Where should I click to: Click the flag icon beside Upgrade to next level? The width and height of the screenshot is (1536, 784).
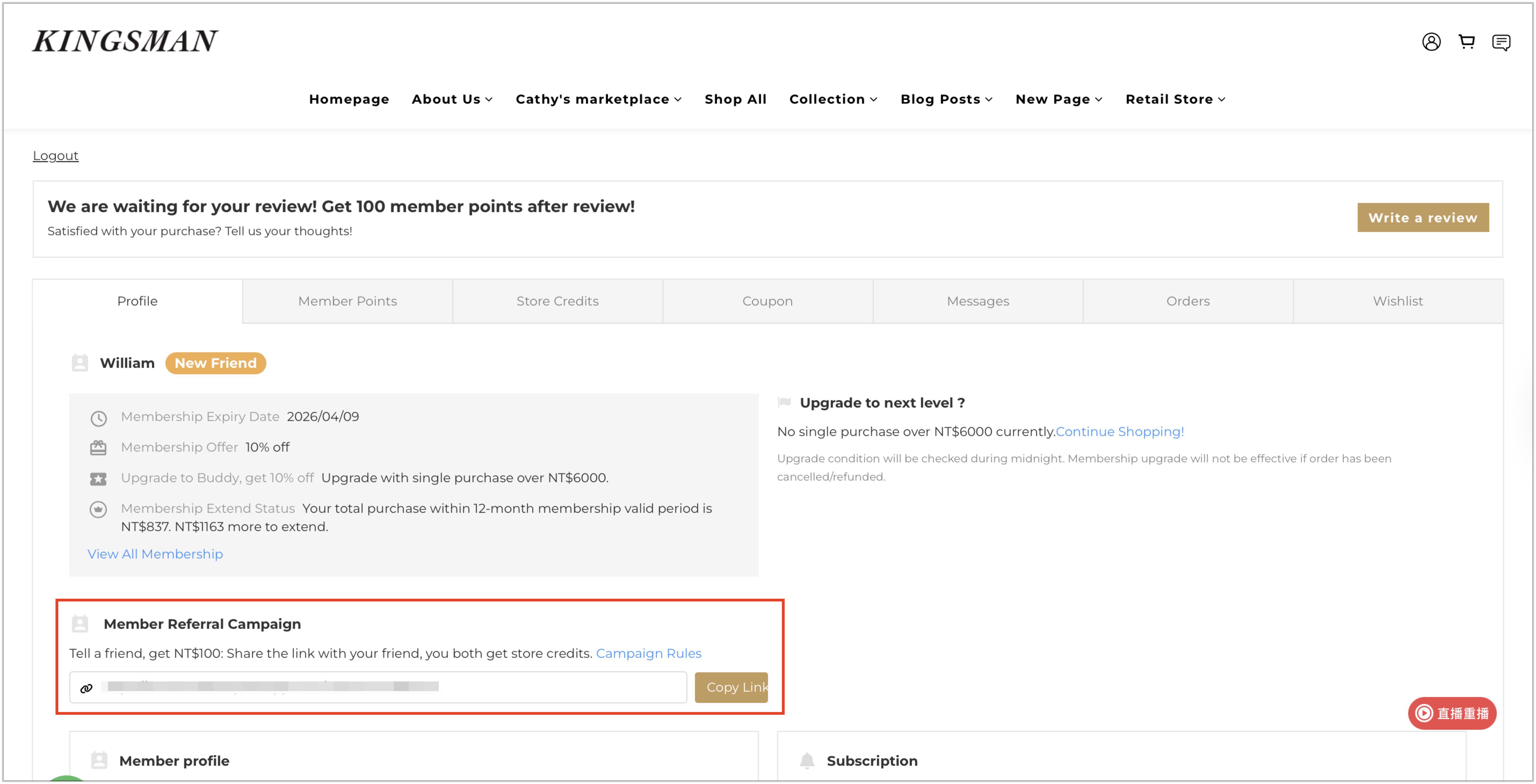click(x=784, y=402)
